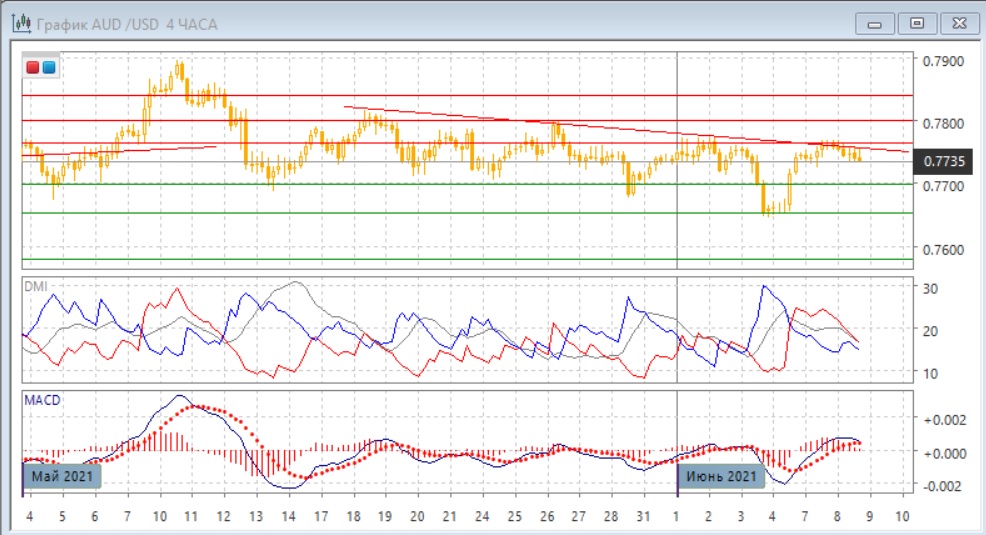Click the MACD indicator label

click(x=42, y=400)
